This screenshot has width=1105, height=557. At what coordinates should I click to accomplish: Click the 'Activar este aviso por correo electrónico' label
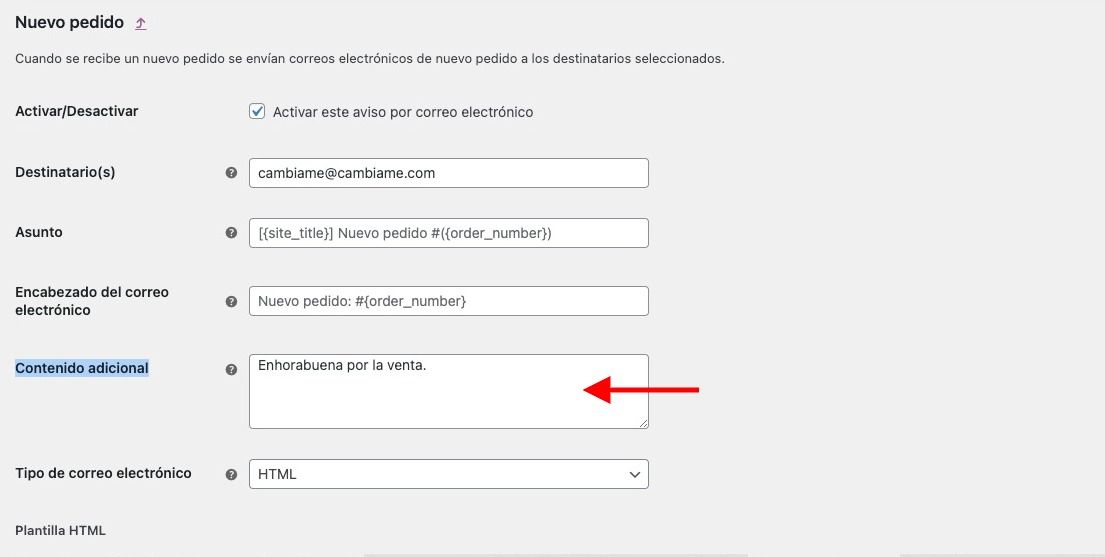[403, 112]
